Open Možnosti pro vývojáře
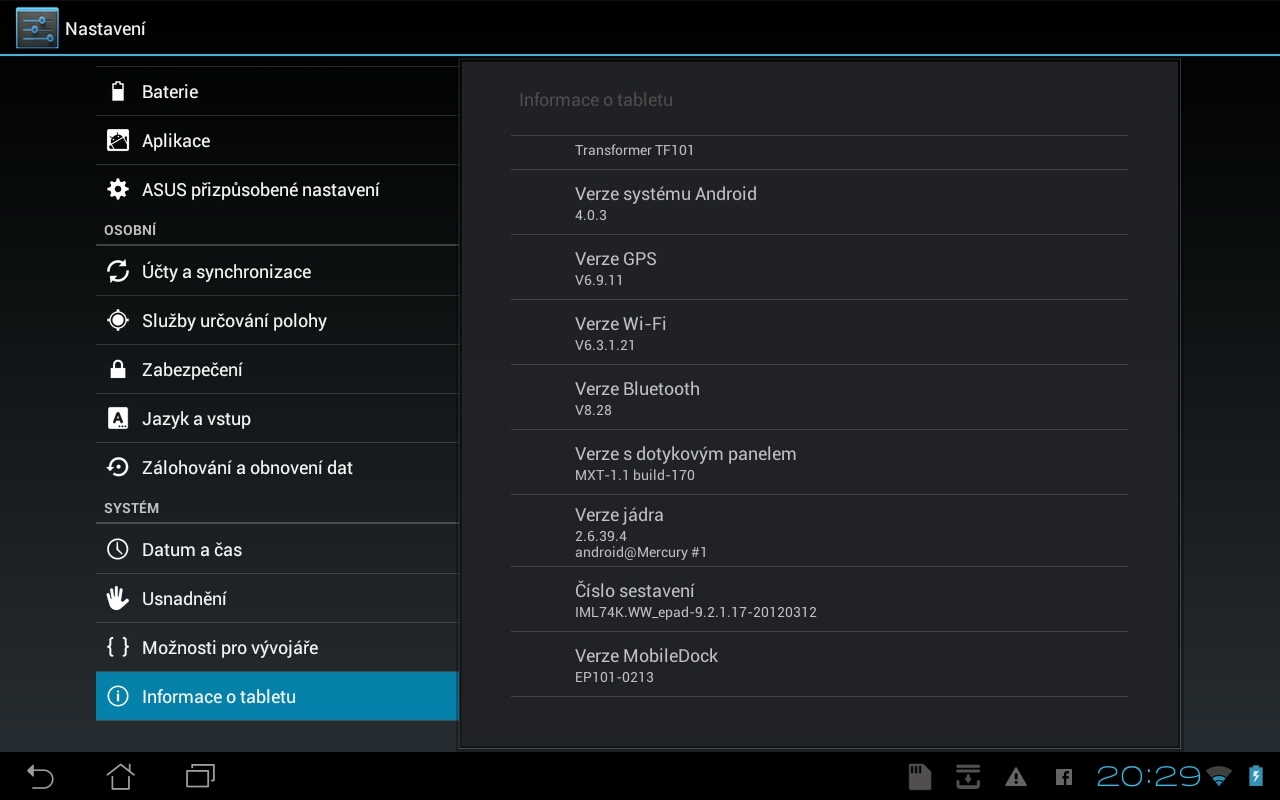 277,648
